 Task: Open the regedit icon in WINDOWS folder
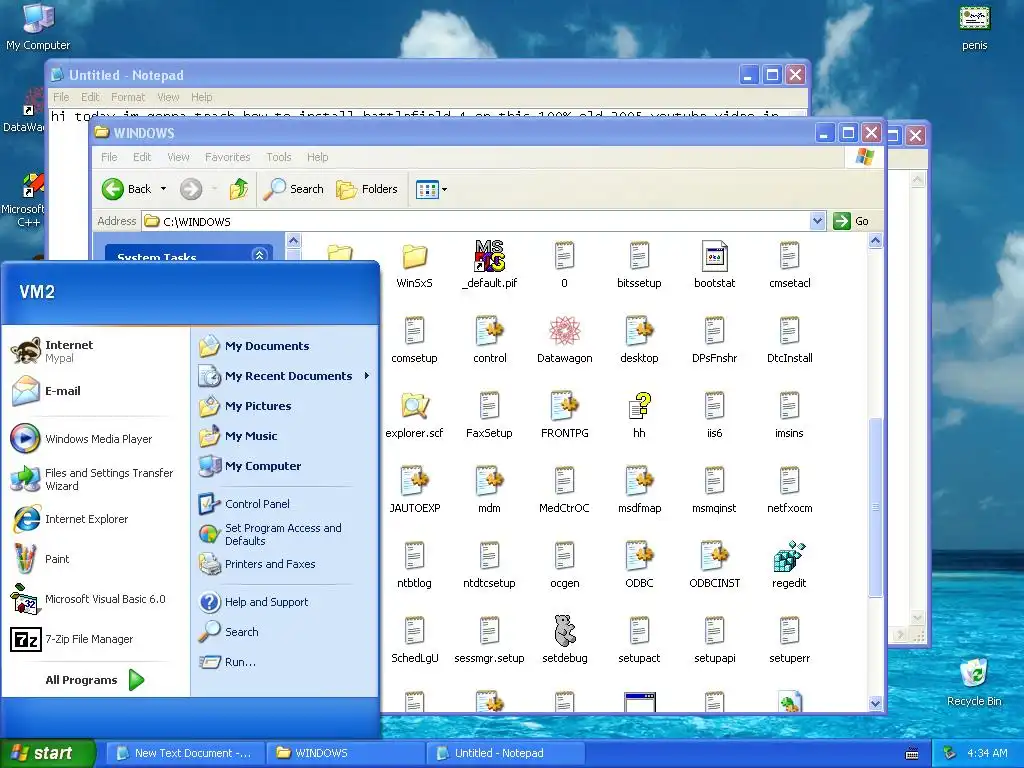pos(790,556)
